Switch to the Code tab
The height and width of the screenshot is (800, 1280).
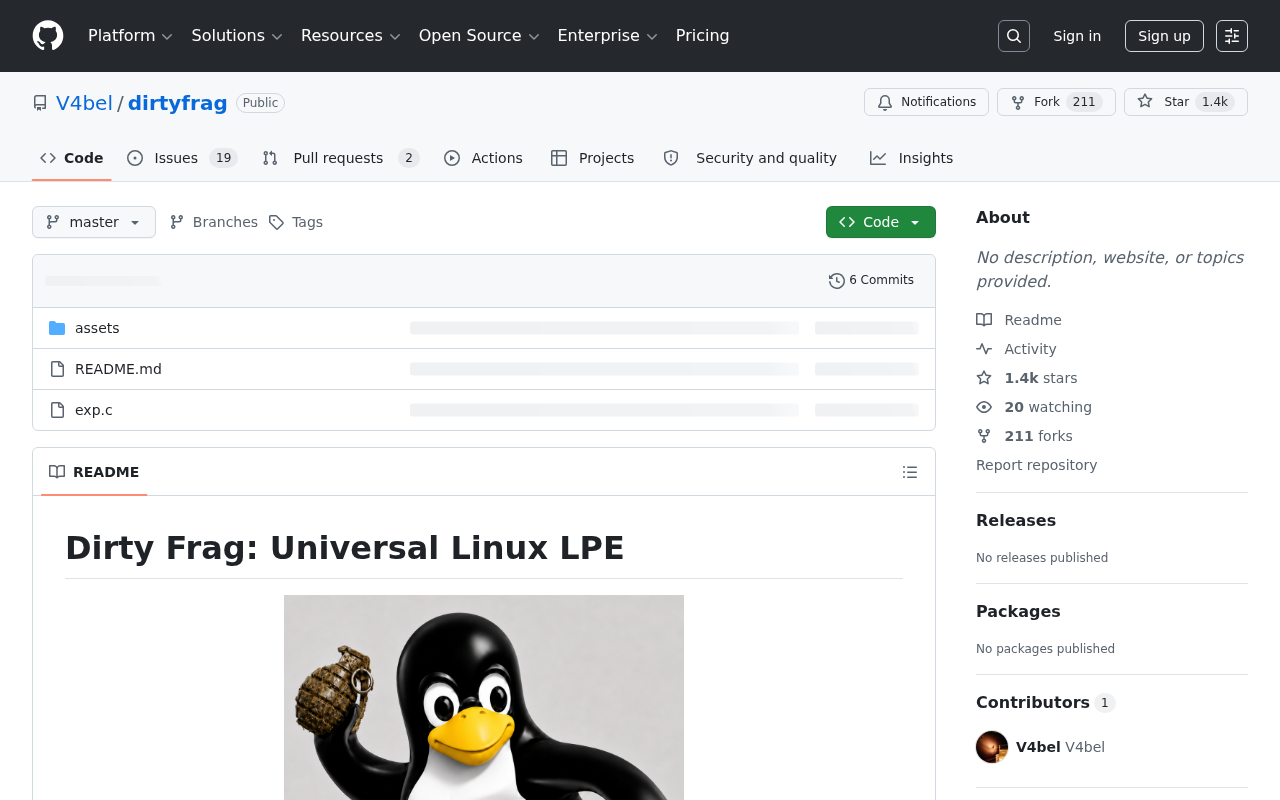(x=72, y=158)
